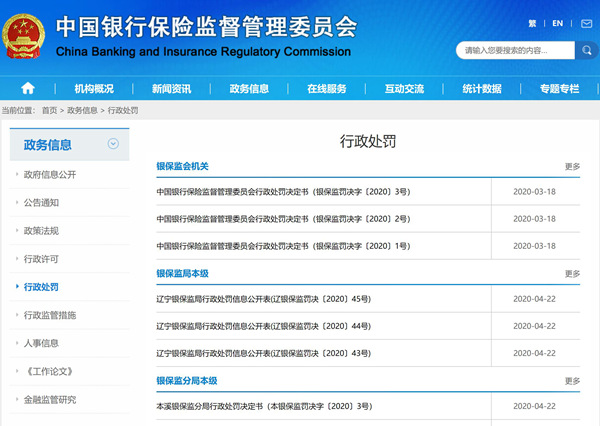
Task: Click 更多 for 银保监局本级 section
Action: [572, 274]
